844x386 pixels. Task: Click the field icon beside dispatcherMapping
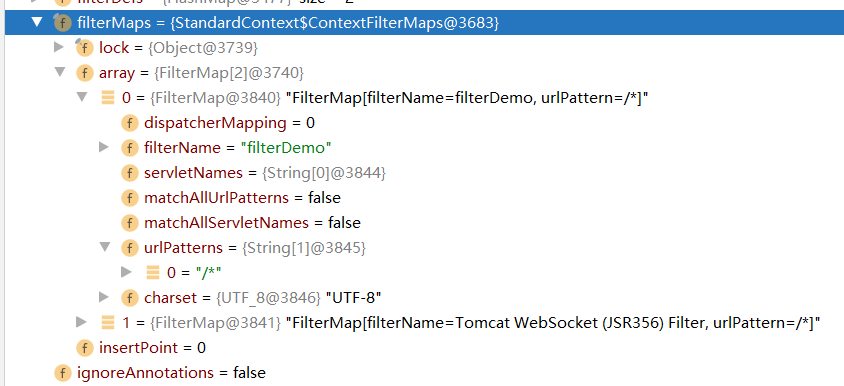[130, 123]
